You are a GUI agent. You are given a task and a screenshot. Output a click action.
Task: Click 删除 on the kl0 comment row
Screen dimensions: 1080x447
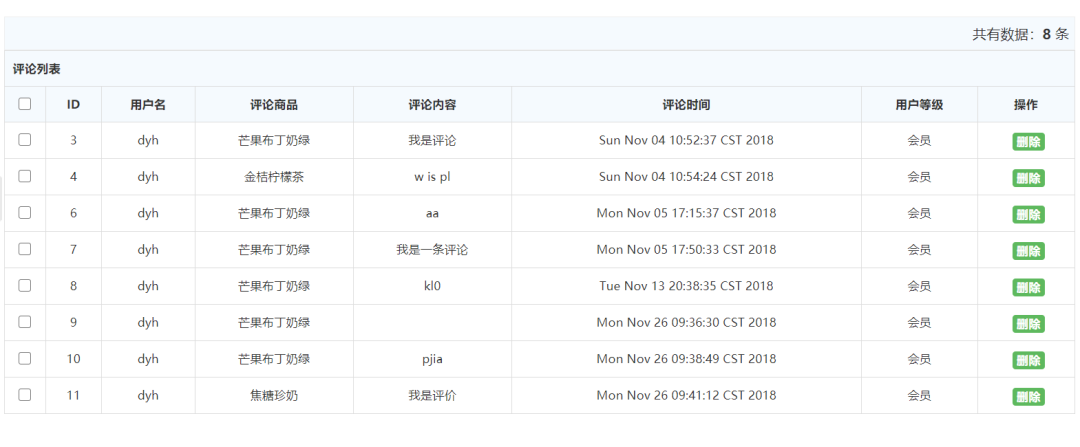(1028, 288)
